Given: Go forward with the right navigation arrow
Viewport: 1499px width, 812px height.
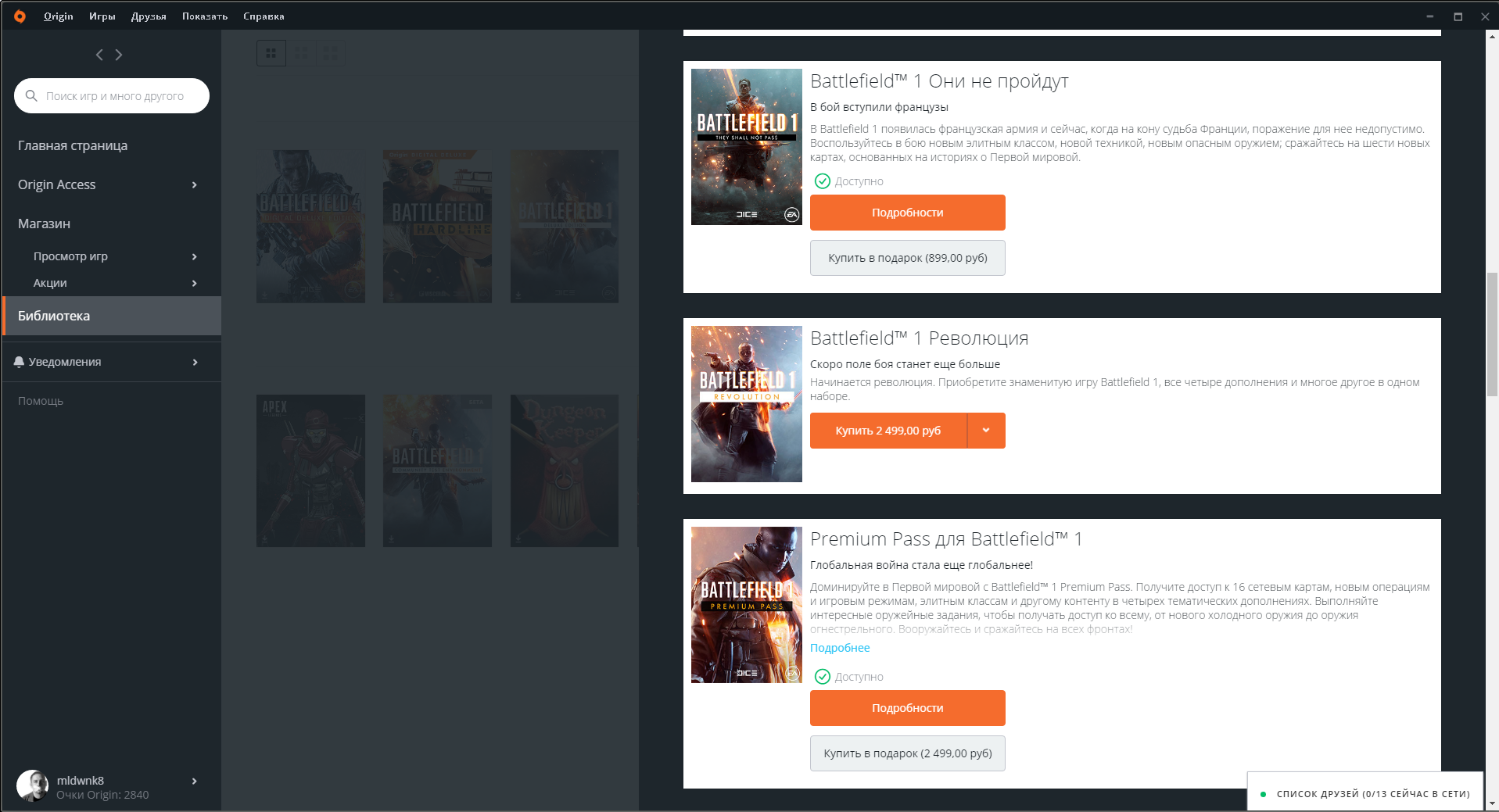Looking at the screenshot, I should tap(119, 55).
